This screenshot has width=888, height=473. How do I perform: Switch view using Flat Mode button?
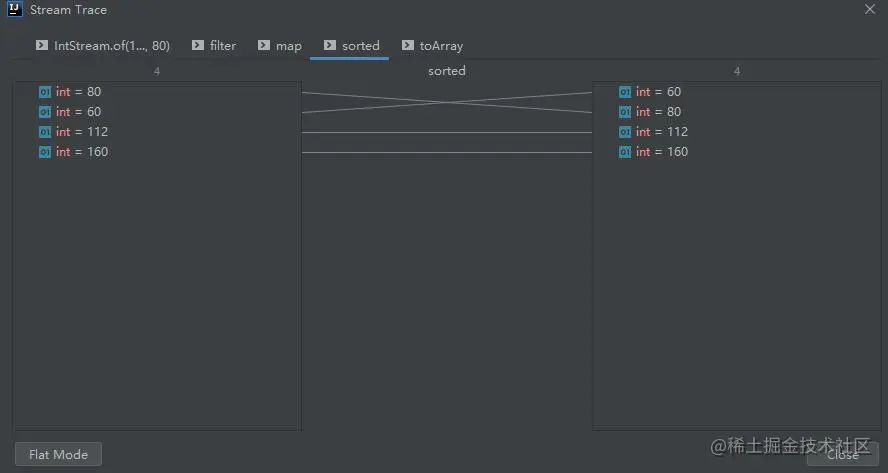tap(58, 454)
